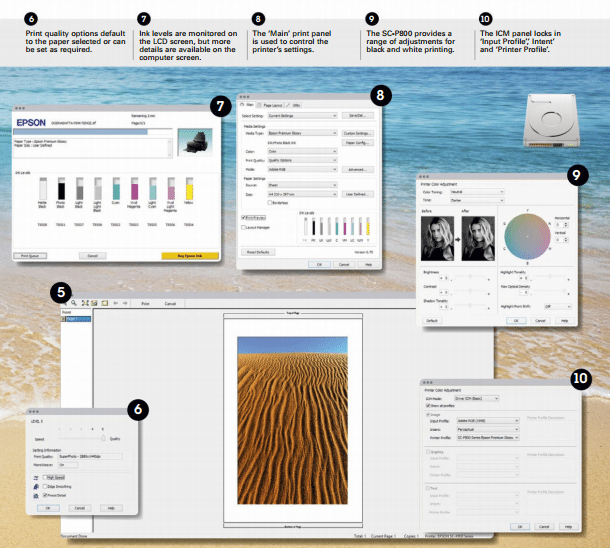This screenshot has width=610, height=548.
Task: Click Cancel in the preview toolbar
Action: pos(170,303)
